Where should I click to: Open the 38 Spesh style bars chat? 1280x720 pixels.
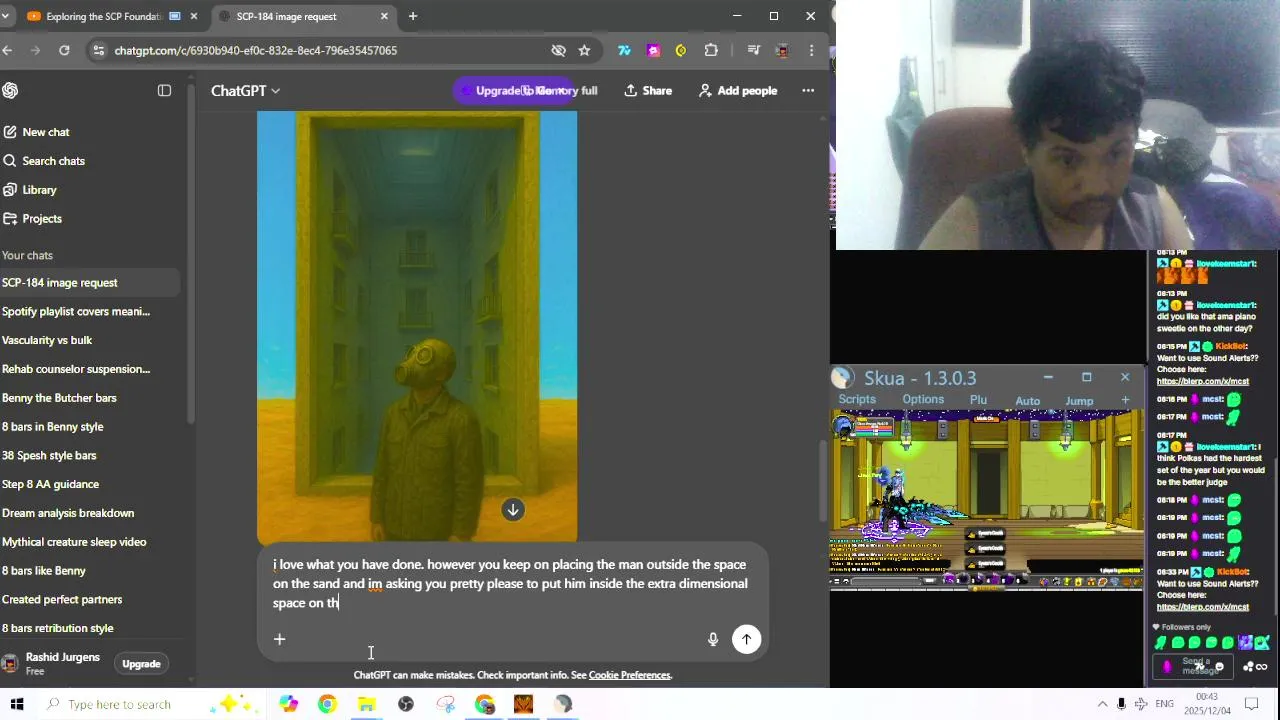click(x=49, y=456)
